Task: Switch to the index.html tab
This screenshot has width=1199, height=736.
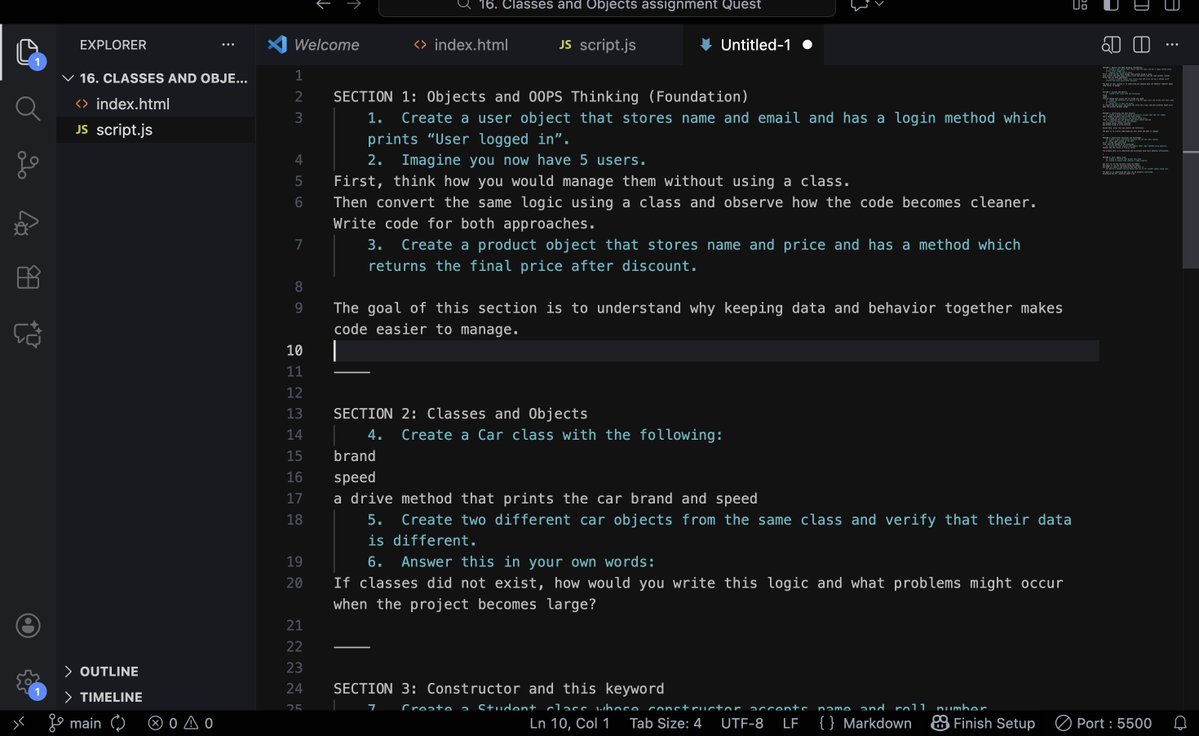Action: coord(460,44)
